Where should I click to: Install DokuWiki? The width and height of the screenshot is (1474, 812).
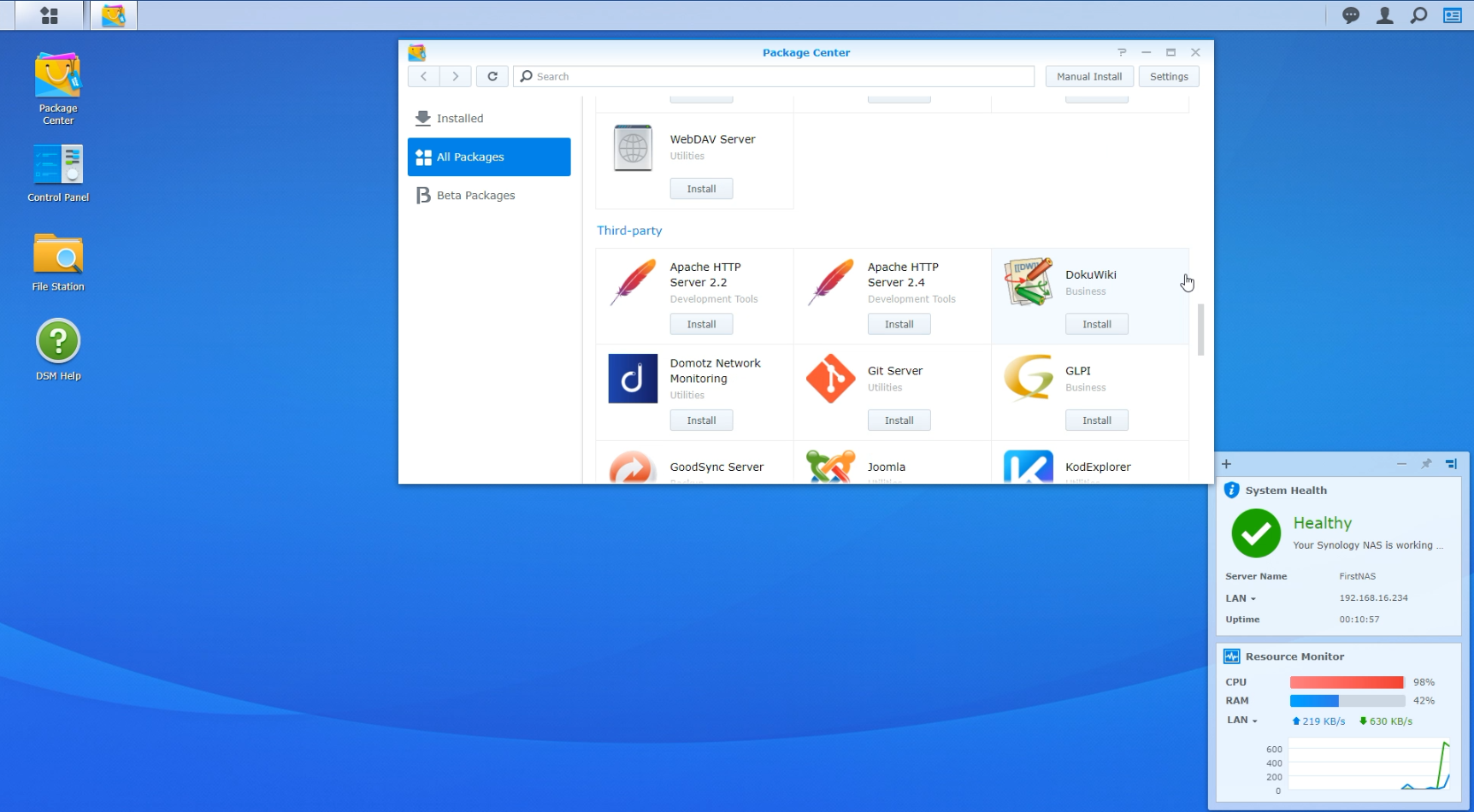(1097, 324)
